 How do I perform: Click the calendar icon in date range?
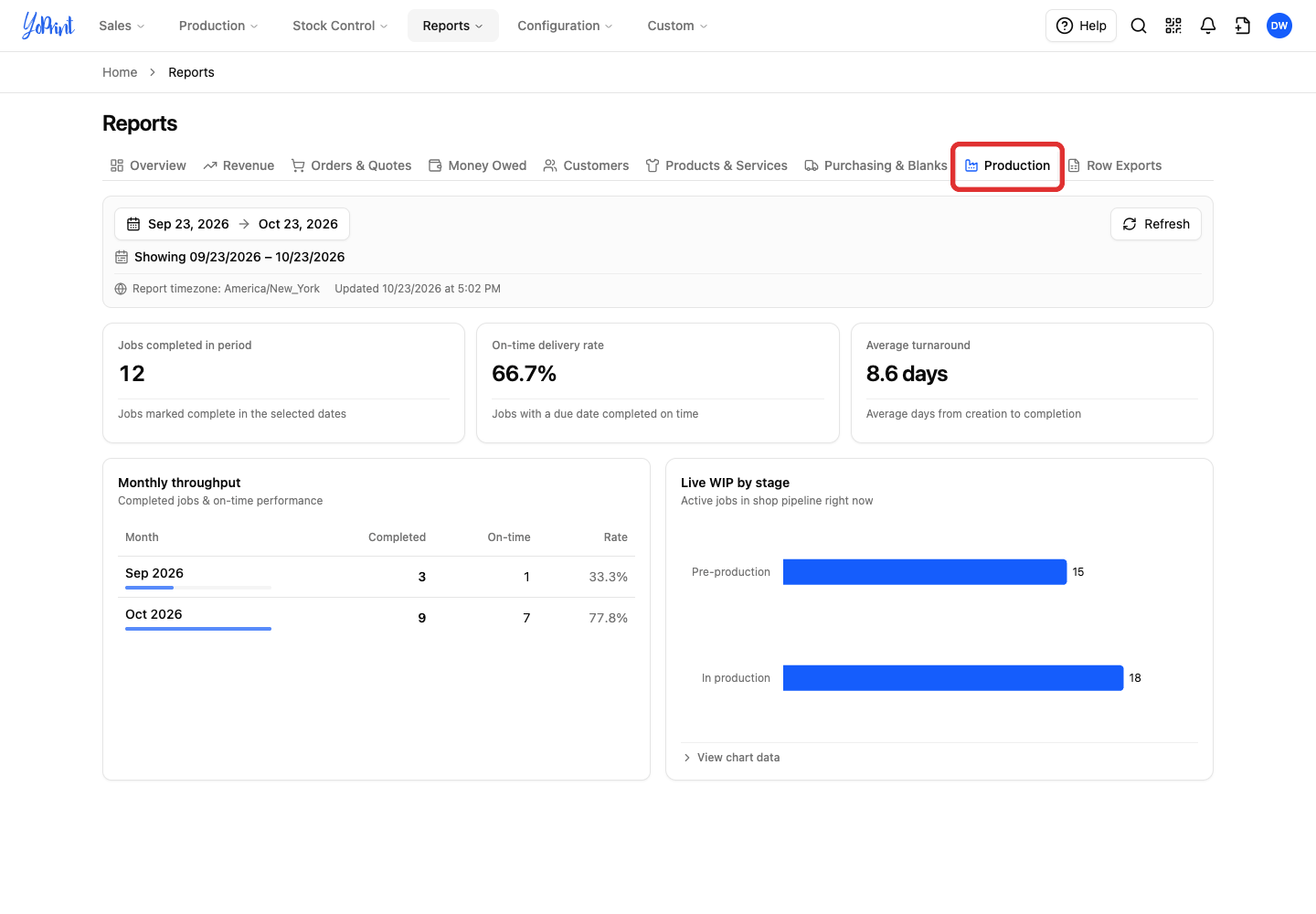[x=133, y=224]
